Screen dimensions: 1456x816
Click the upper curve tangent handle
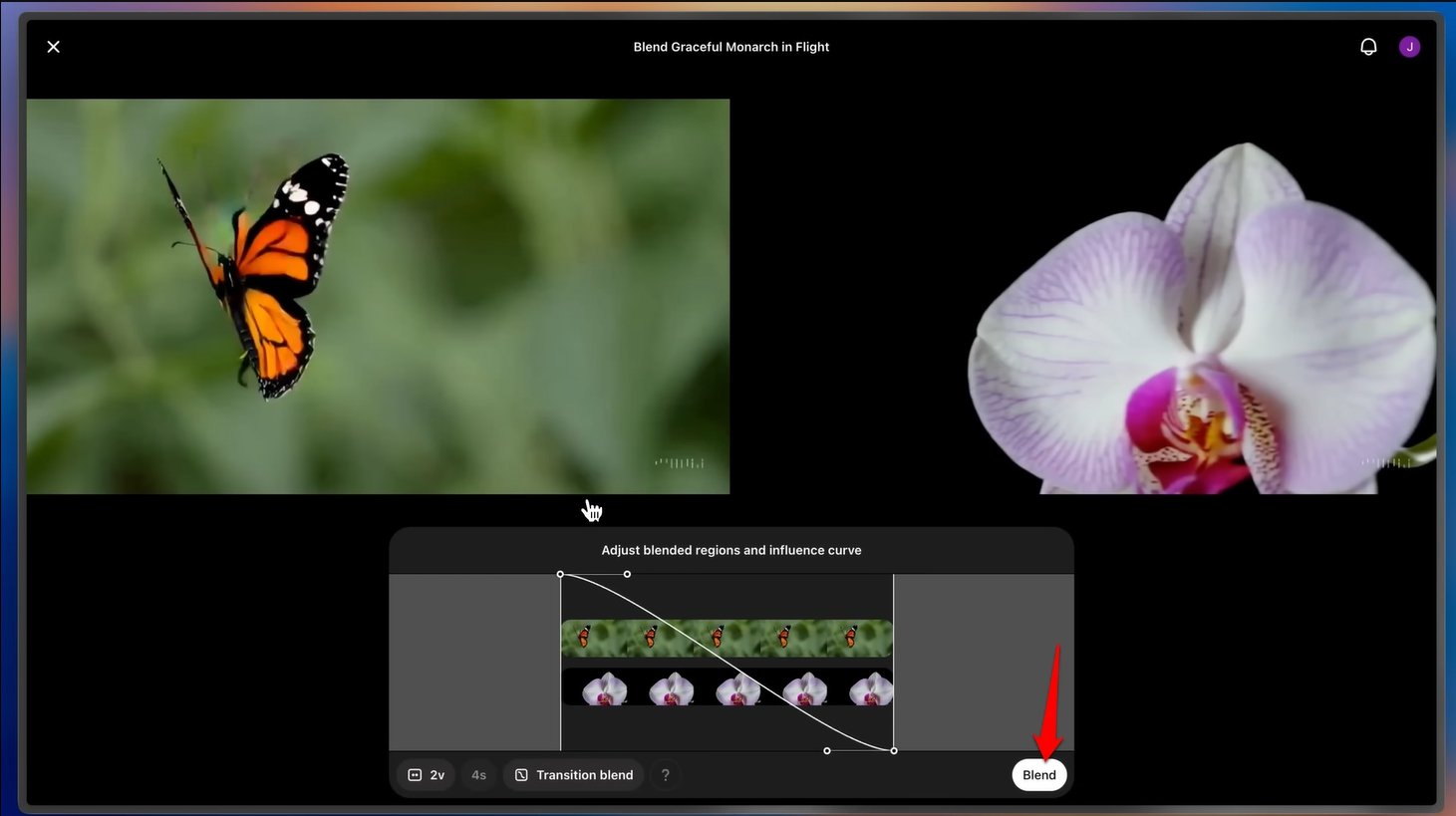627,574
